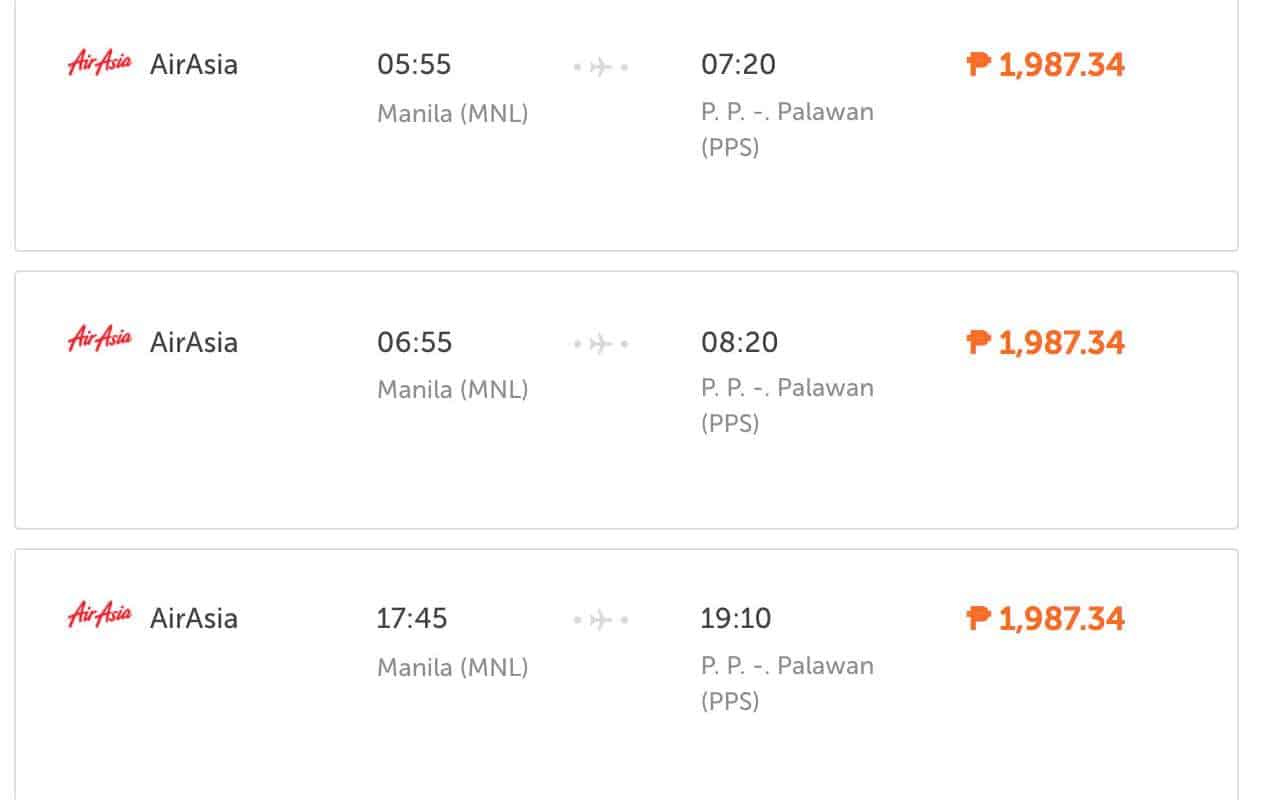Viewport: 1261px width, 800px height.
Task: Click the 06:55 departure time
Action: pos(414,342)
